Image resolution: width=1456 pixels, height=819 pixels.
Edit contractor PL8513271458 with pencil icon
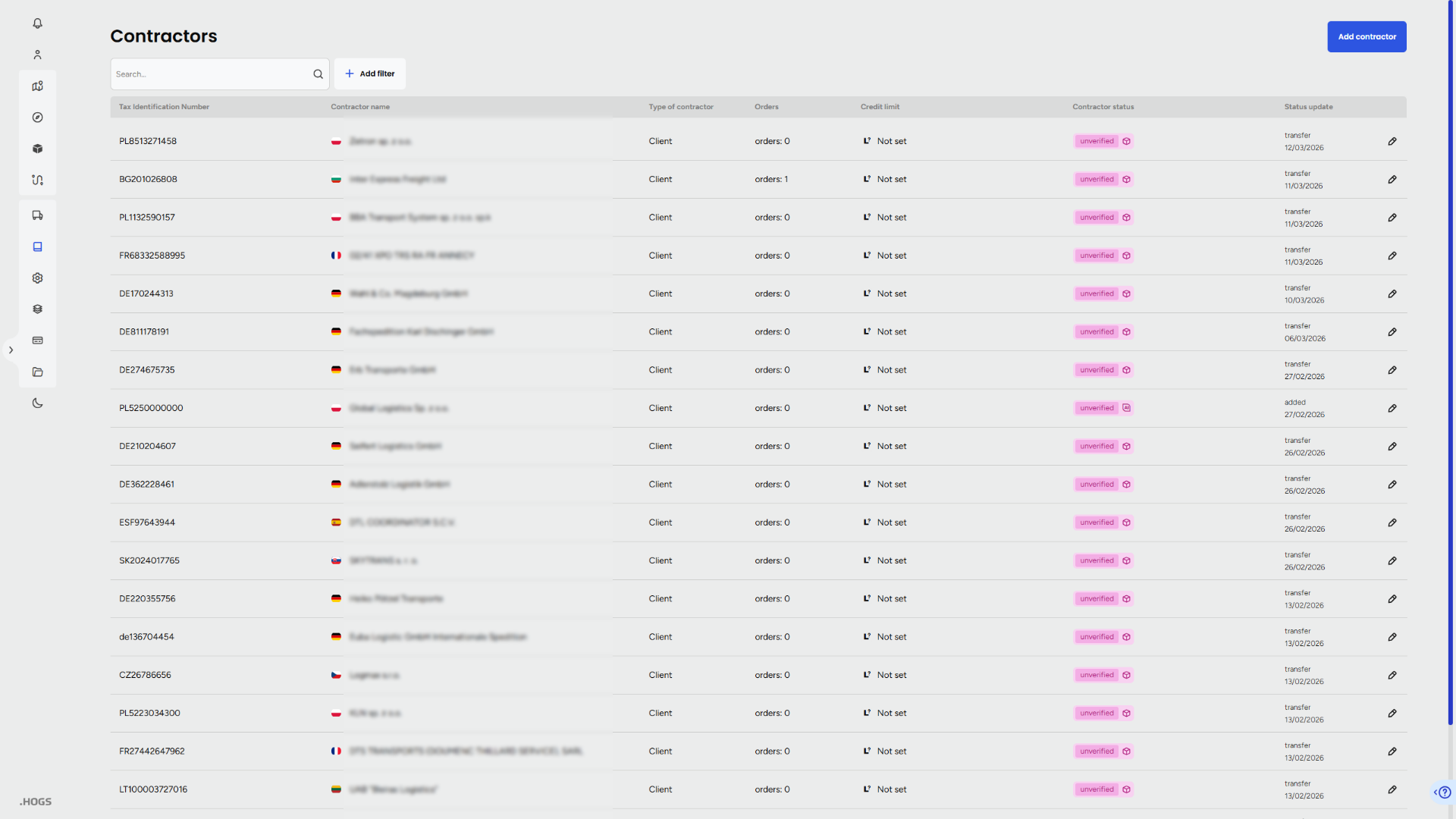click(x=1392, y=142)
